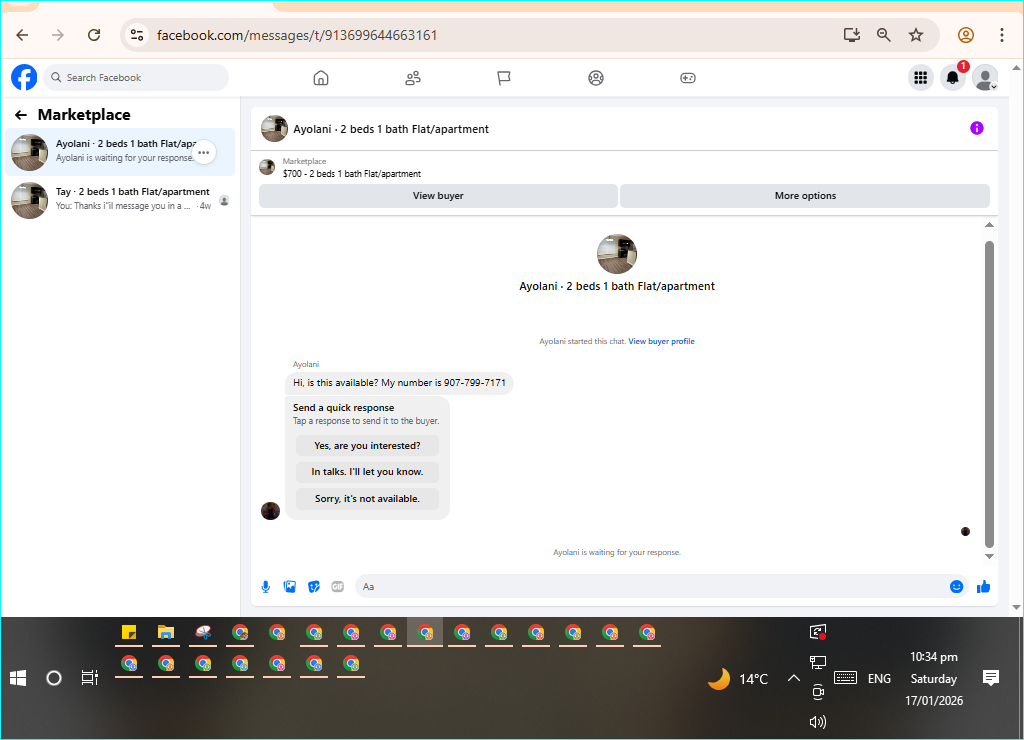Show hidden system tray icons
This screenshot has width=1024, height=740.
pyautogui.click(x=793, y=679)
